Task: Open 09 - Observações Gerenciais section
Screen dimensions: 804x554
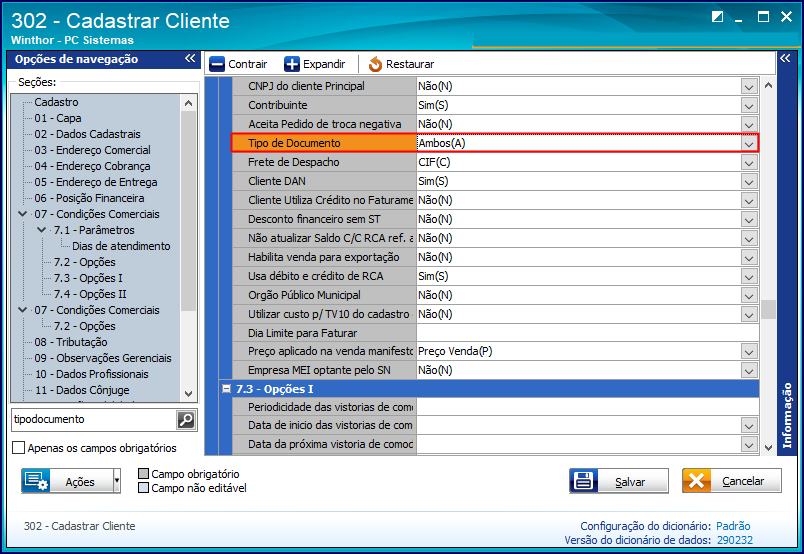Action: pos(103,358)
